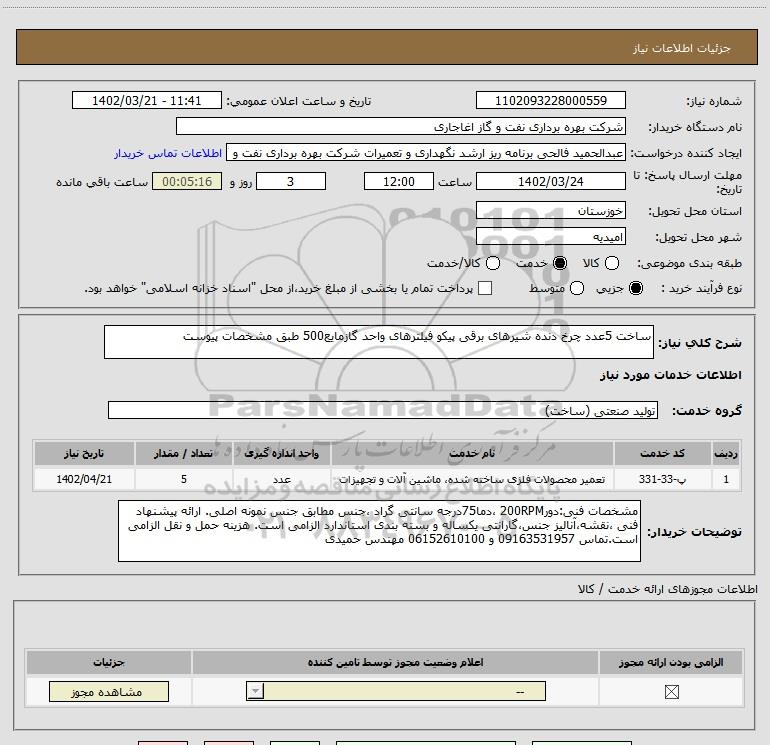This screenshot has height=745, width=770.
Task: Click the delivery city field امیدیه
Action: click(x=550, y=237)
